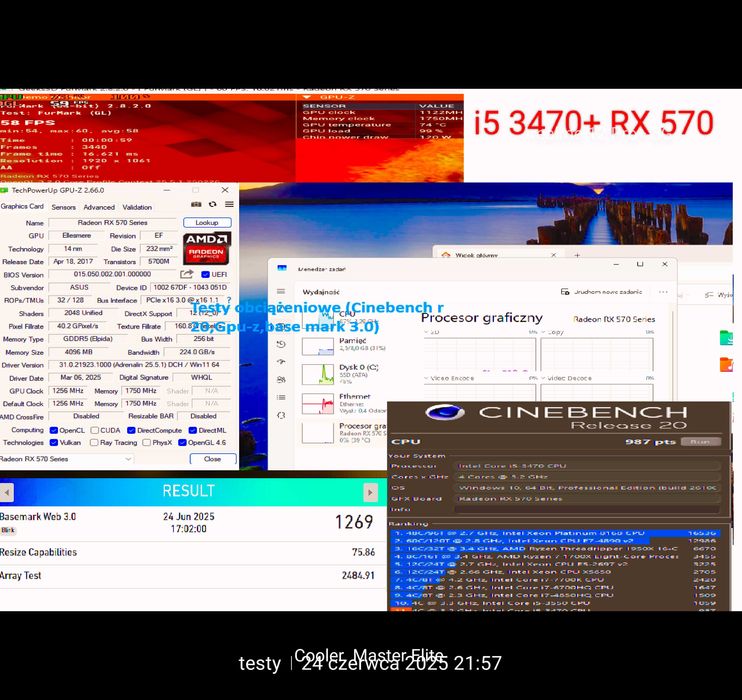The width and height of the screenshot is (742, 700).
Task: Open the Video Decode graph dropdown
Action: pyautogui.click(x=543, y=378)
